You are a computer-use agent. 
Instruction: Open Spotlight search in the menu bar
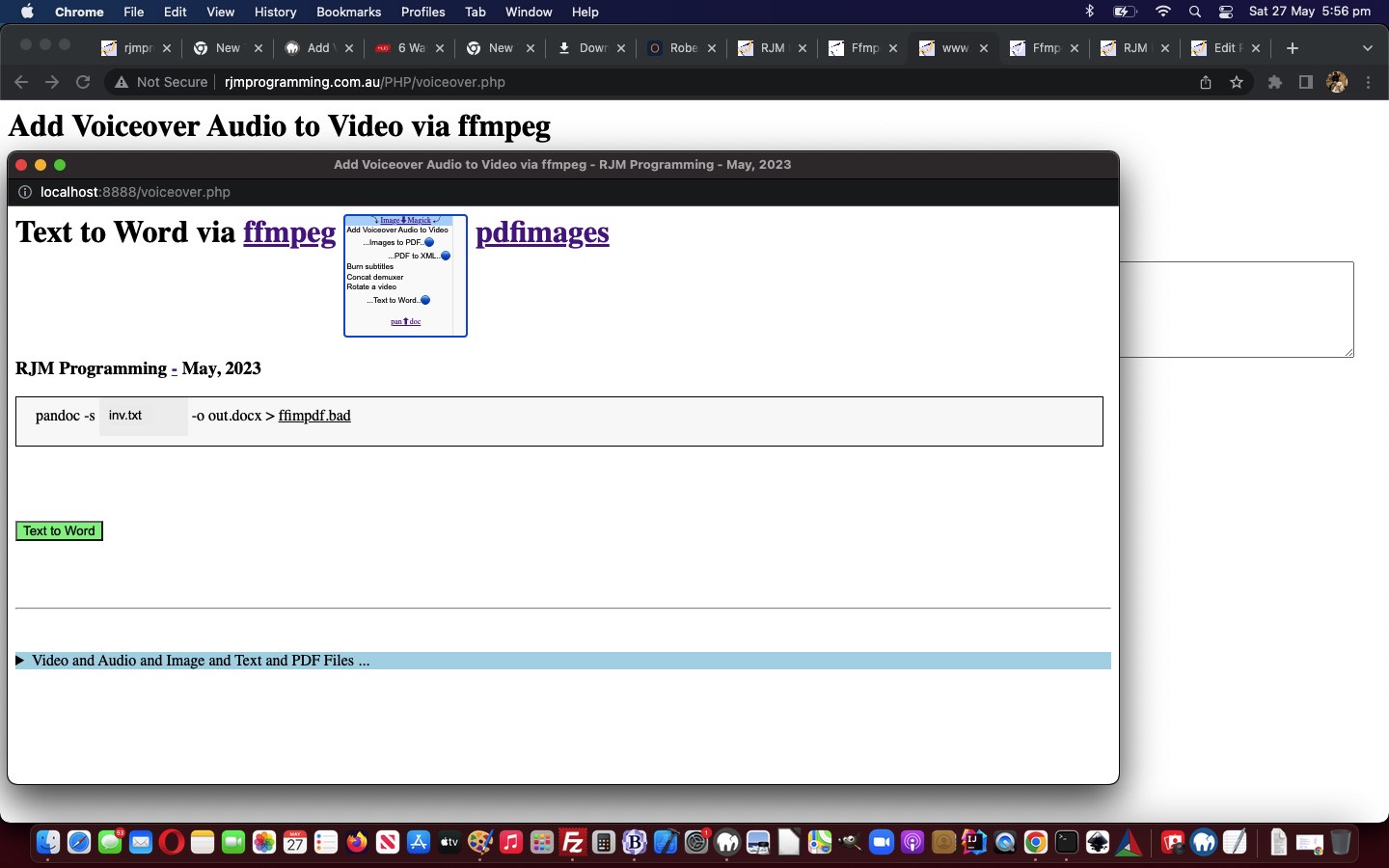[x=1195, y=12]
